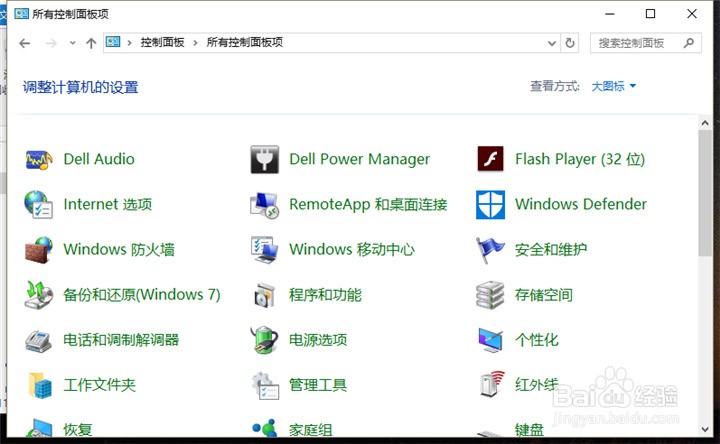The width and height of the screenshot is (720, 444).
Task: Click the 程序和功能 label
Action: [325, 295]
